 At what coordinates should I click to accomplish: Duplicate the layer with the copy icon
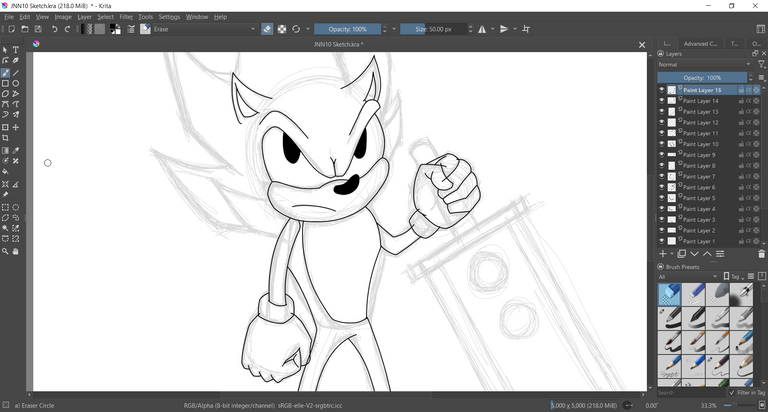coord(681,254)
